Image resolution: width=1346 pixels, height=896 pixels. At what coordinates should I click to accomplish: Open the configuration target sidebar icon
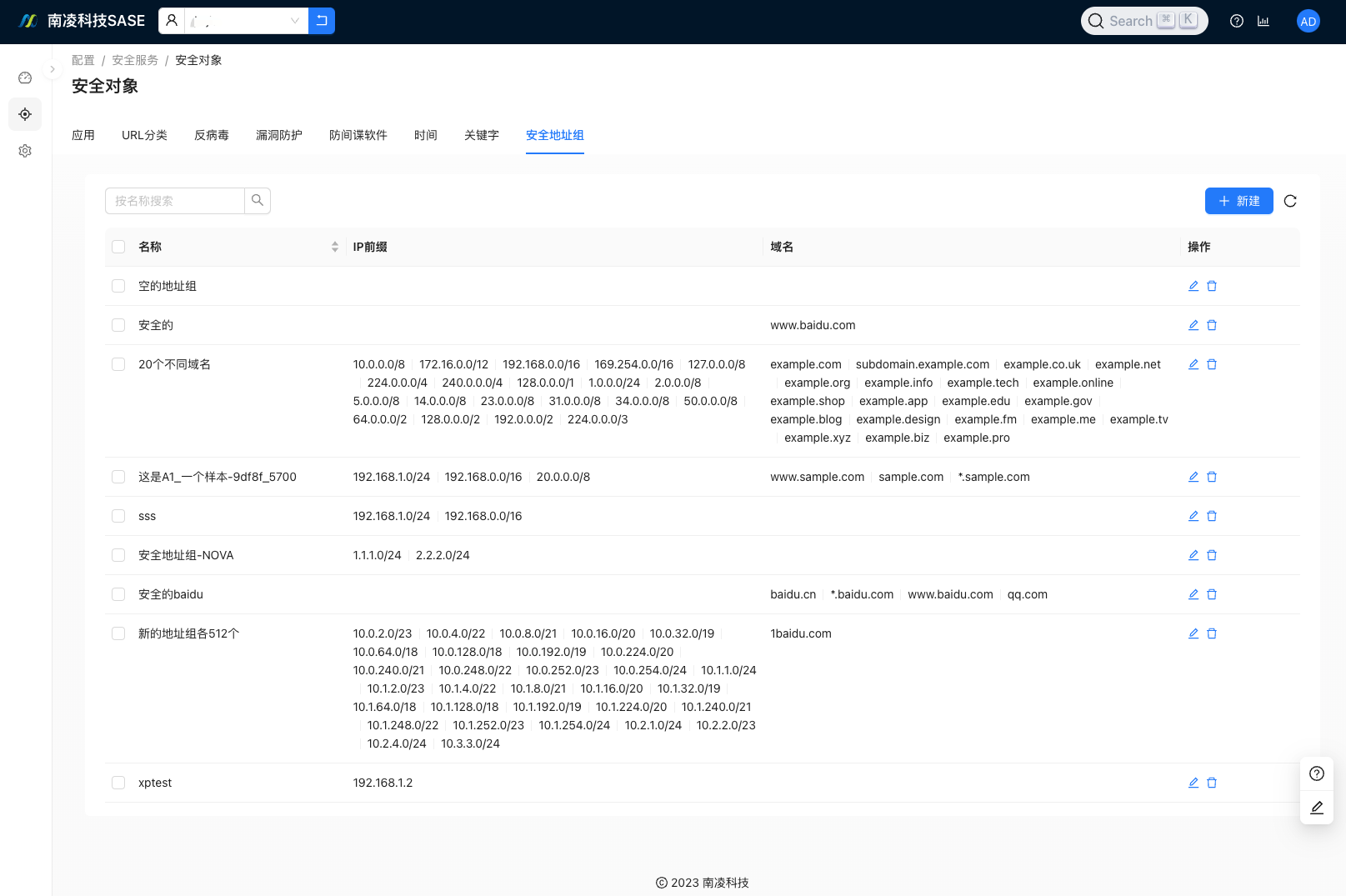[x=25, y=114]
